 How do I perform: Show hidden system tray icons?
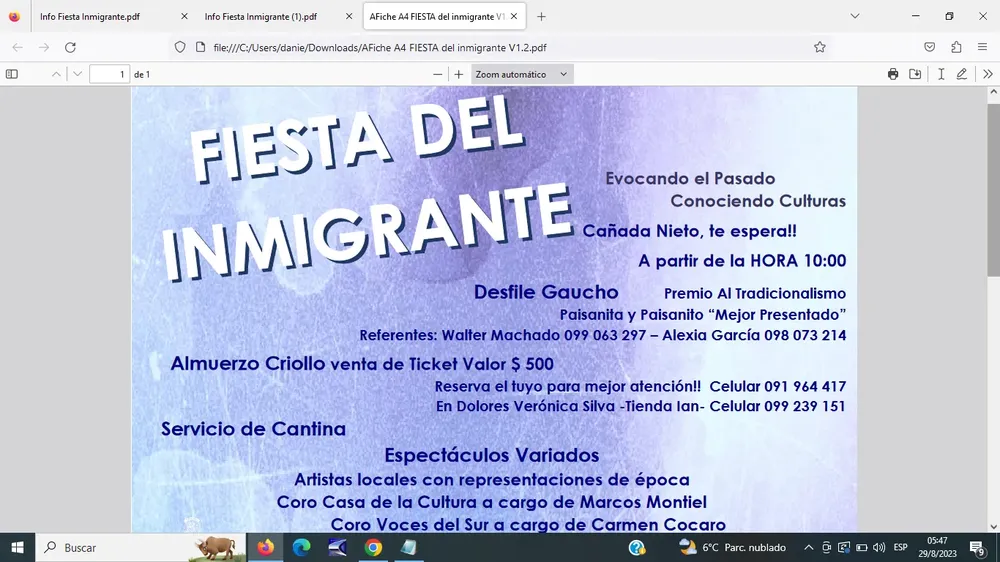coord(809,547)
